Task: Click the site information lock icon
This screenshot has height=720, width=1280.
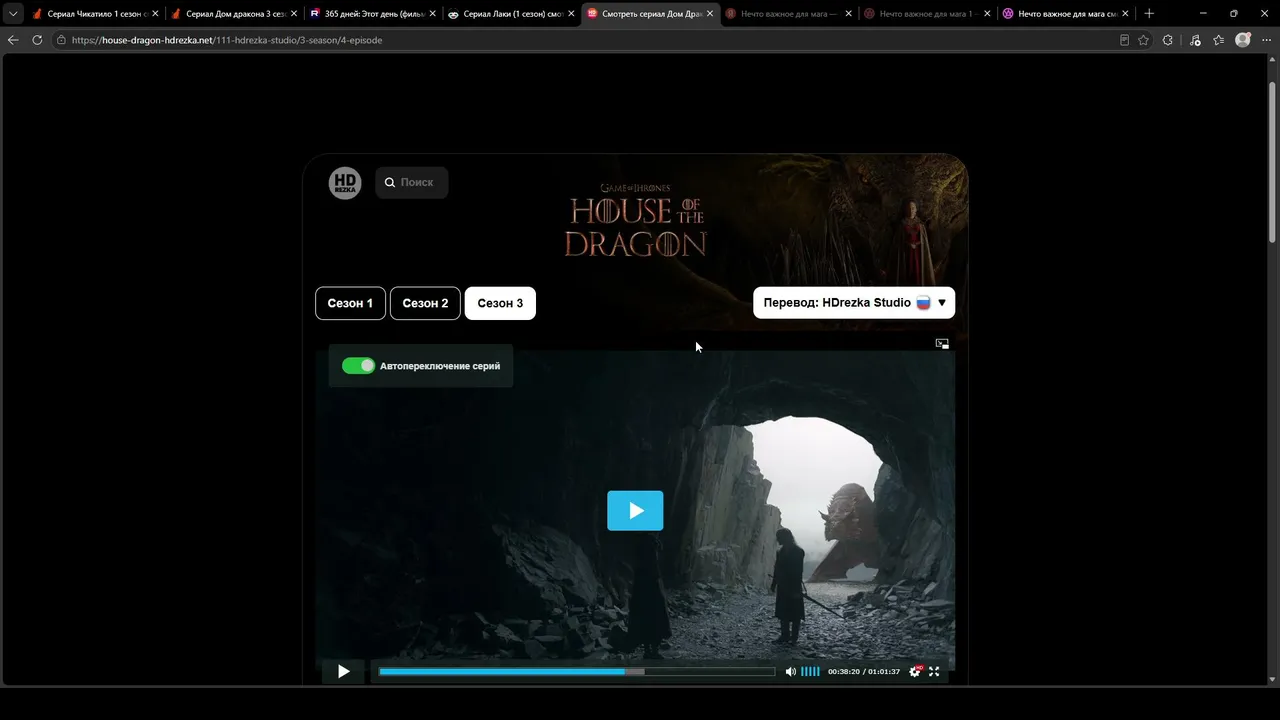Action: pos(61,40)
